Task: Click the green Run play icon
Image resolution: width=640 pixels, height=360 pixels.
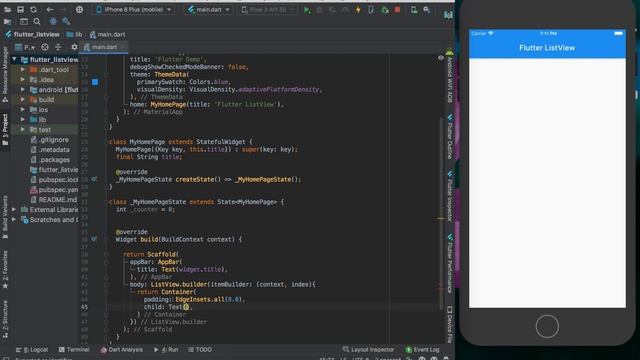Action: tap(307, 10)
